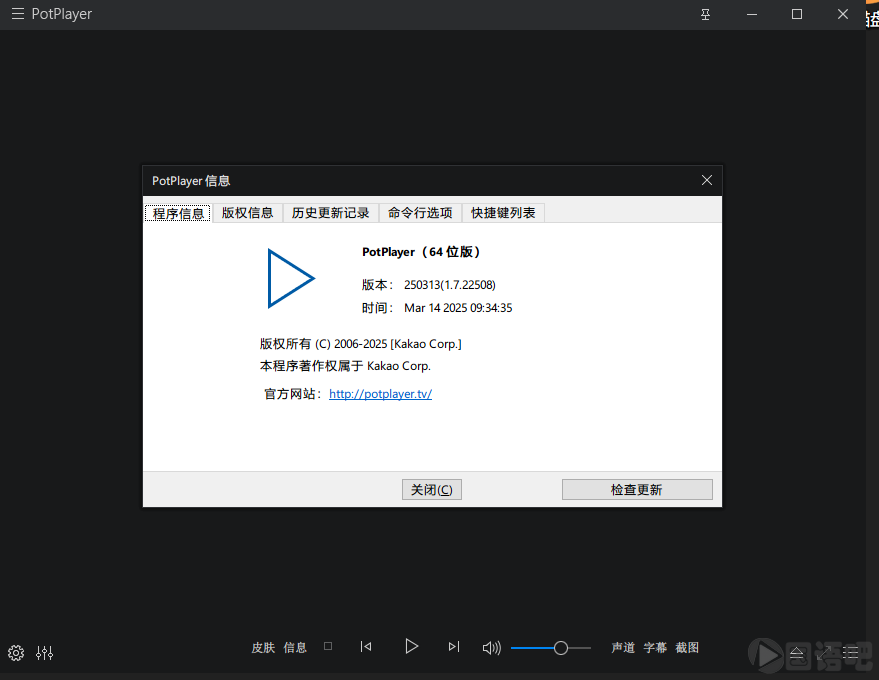879x680 pixels.
Task: Start playback with the play button
Action: pyautogui.click(x=411, y=647)
